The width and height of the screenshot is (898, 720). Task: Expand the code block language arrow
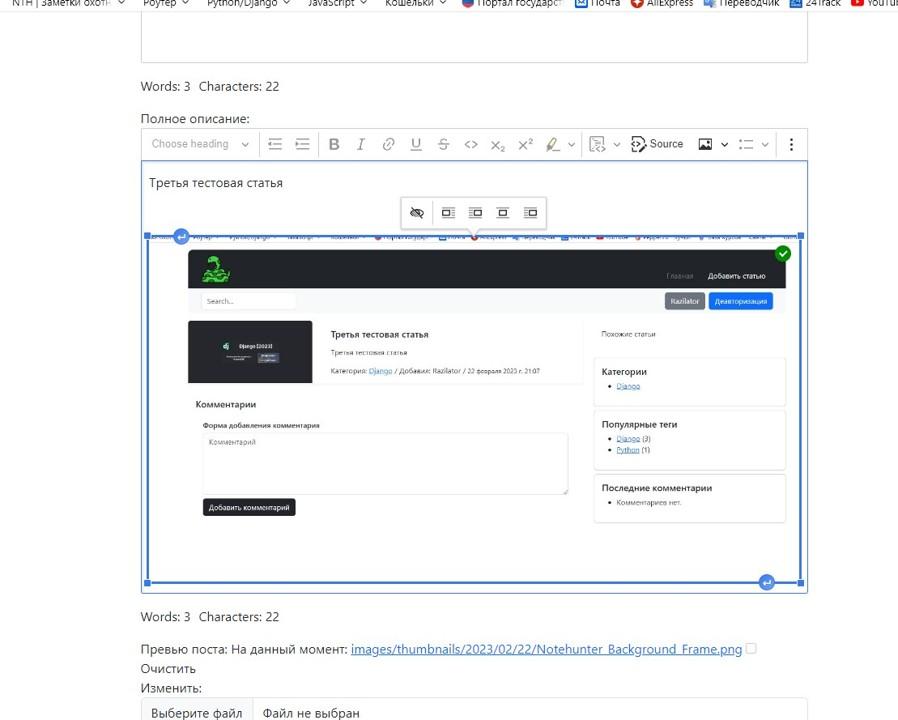coord(616,144)
